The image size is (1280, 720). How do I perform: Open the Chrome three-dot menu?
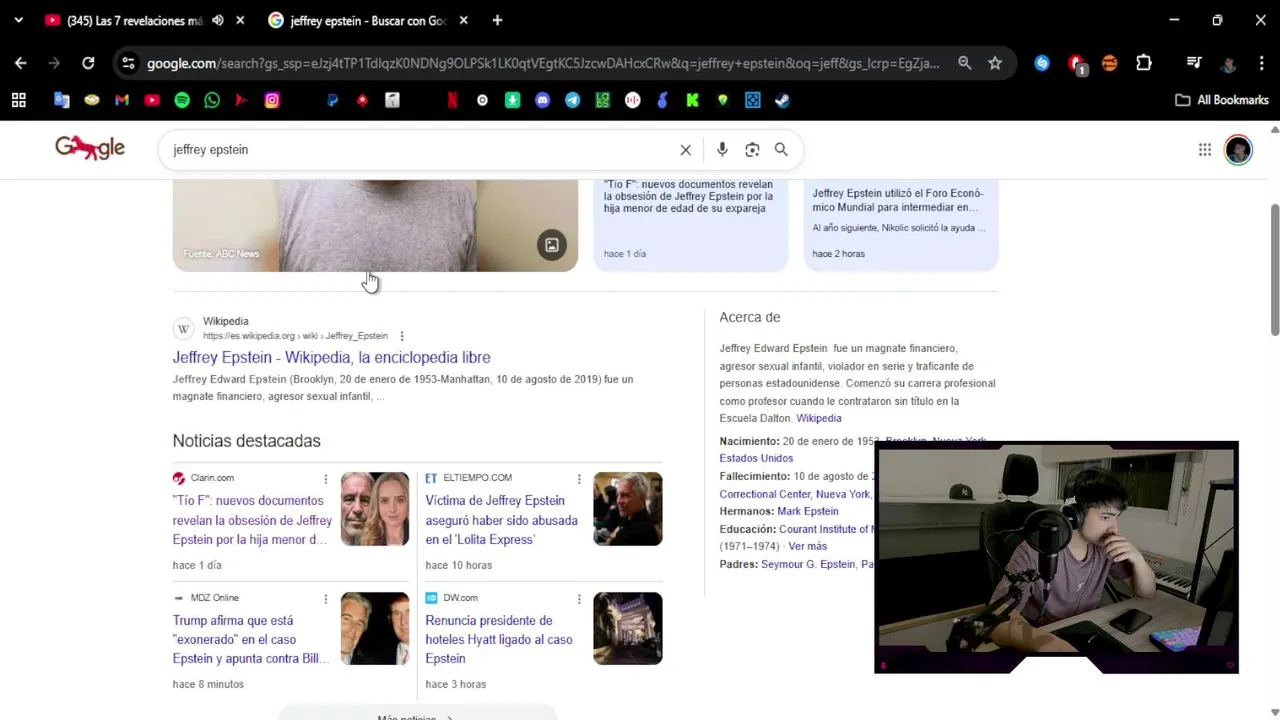[x=1261, y=63]
